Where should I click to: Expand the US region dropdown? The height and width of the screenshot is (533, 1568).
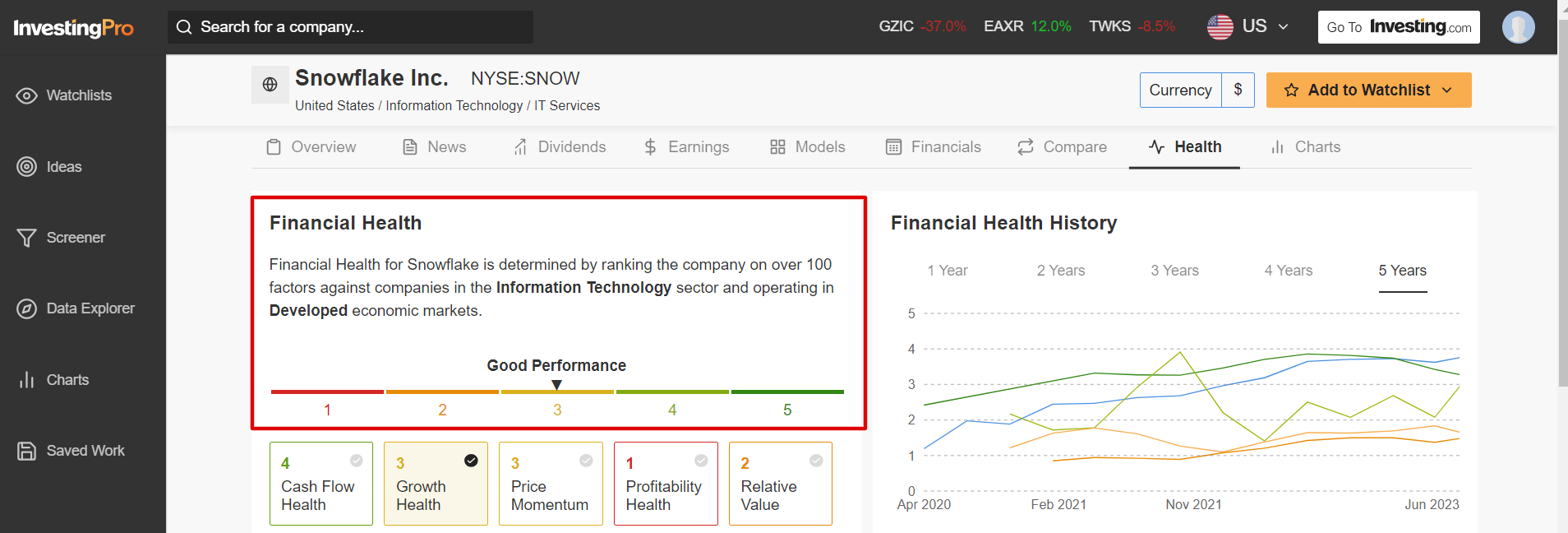coord(1283,27)
